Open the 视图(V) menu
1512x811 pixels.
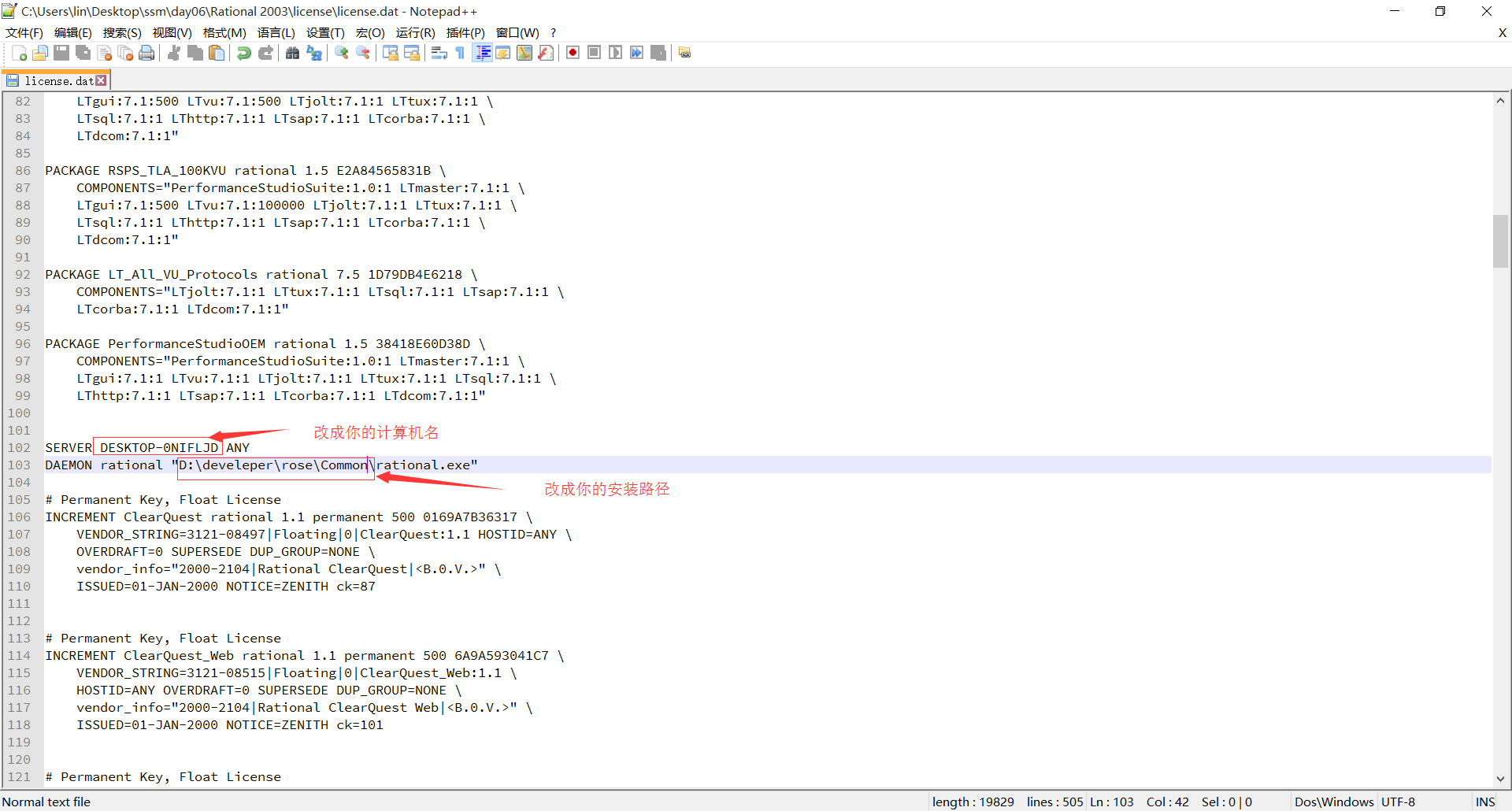(172, 32)
